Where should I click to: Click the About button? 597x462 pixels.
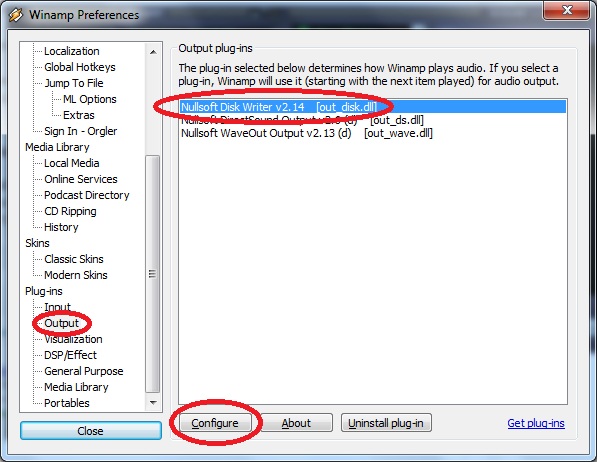pyautogui.click(x=296, y=423)
